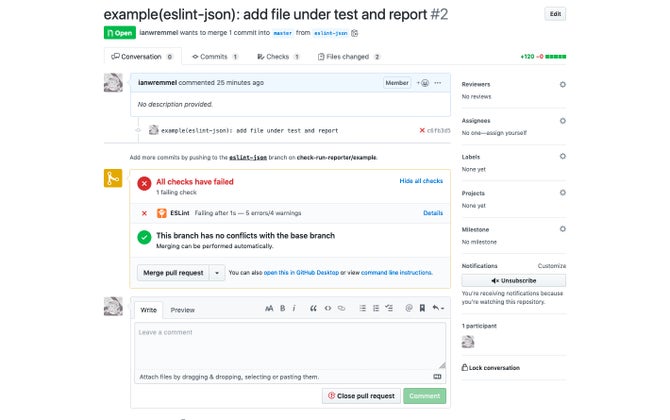Hide all checks
Screen dimensions: 670x420
[421, 181]
